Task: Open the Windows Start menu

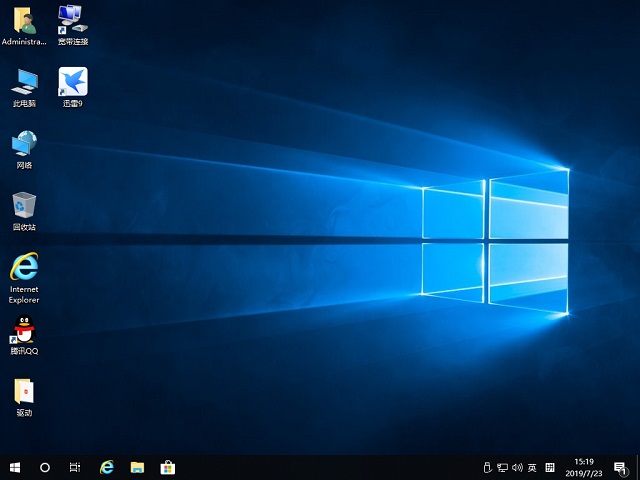Action: [x=15, y=467]
